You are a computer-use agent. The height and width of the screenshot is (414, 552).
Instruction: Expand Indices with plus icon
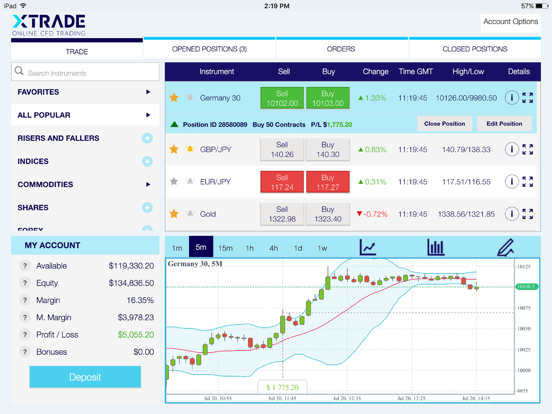(147, 161)
